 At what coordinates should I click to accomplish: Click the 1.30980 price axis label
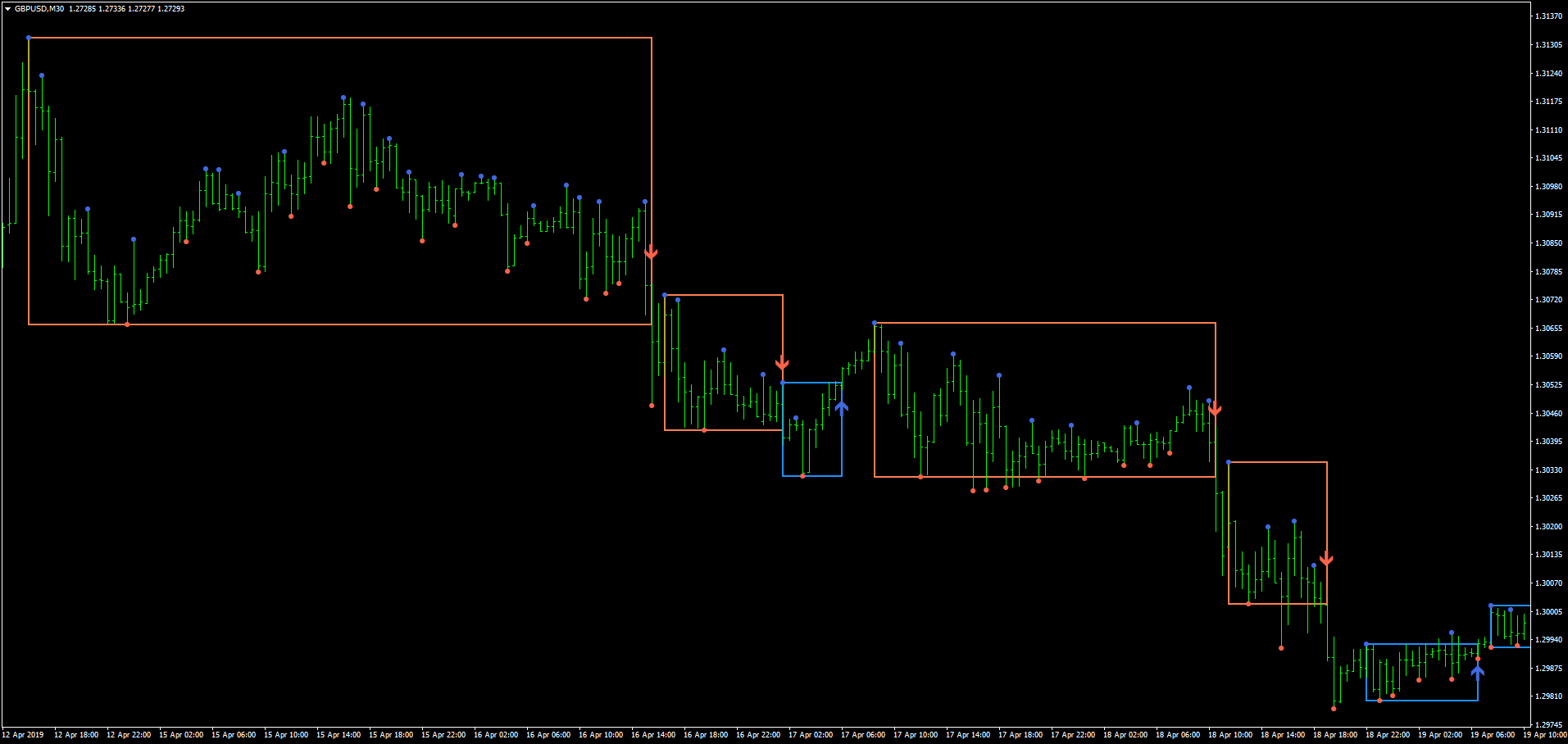(1548, 187)
